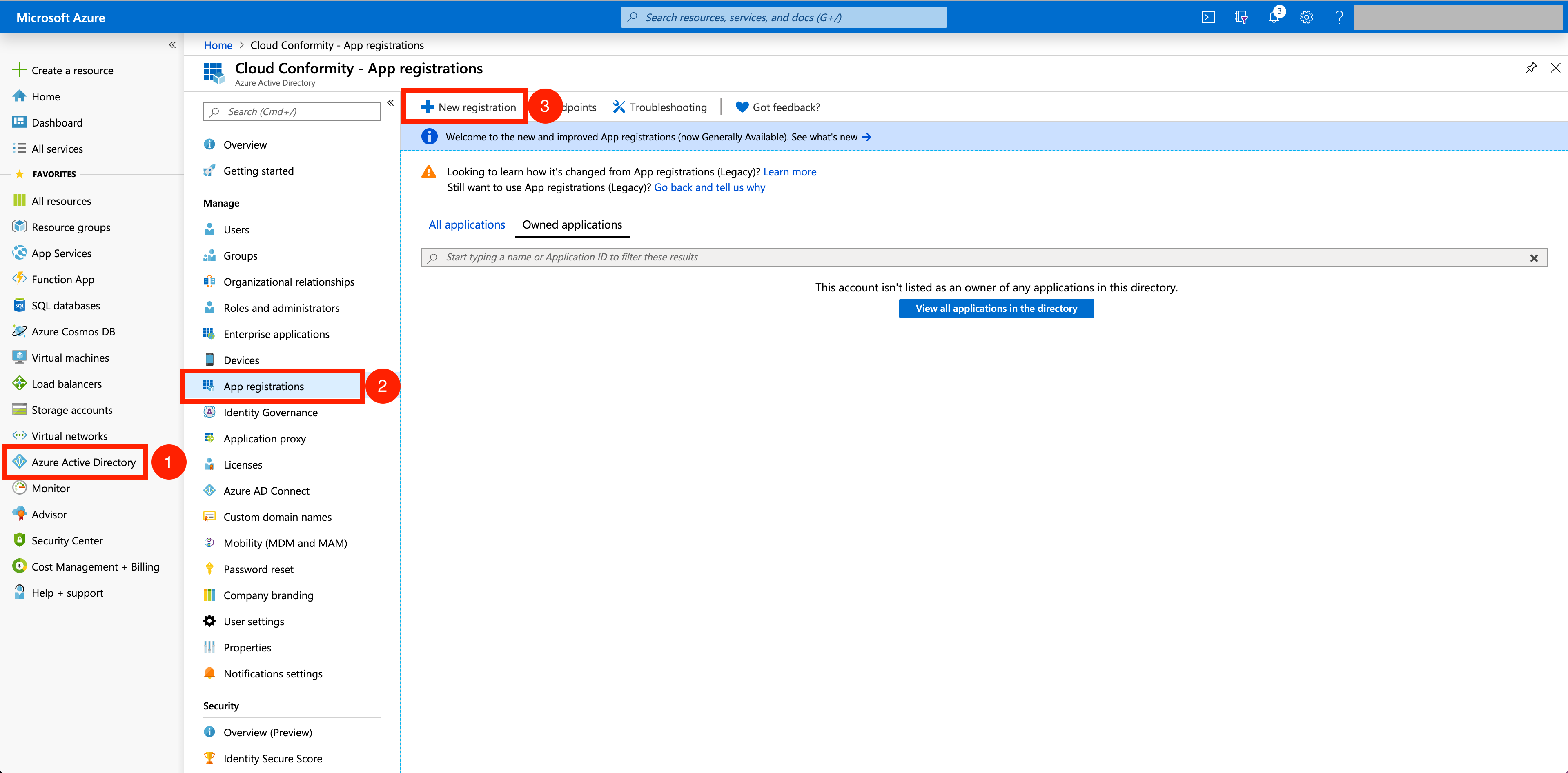
Task: Click the search resources field at top
Action: coord(784,17)
